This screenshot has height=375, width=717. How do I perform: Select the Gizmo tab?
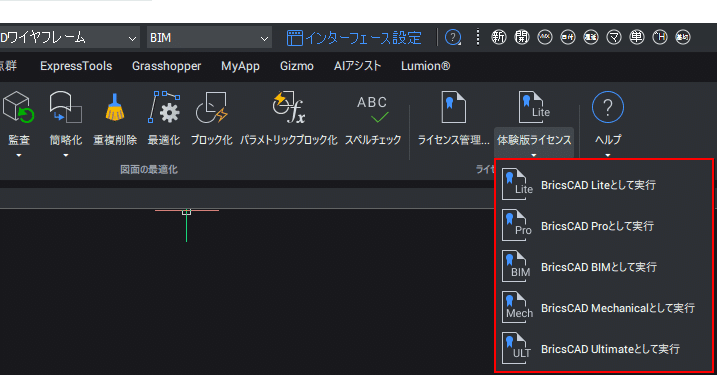point(297,66)
